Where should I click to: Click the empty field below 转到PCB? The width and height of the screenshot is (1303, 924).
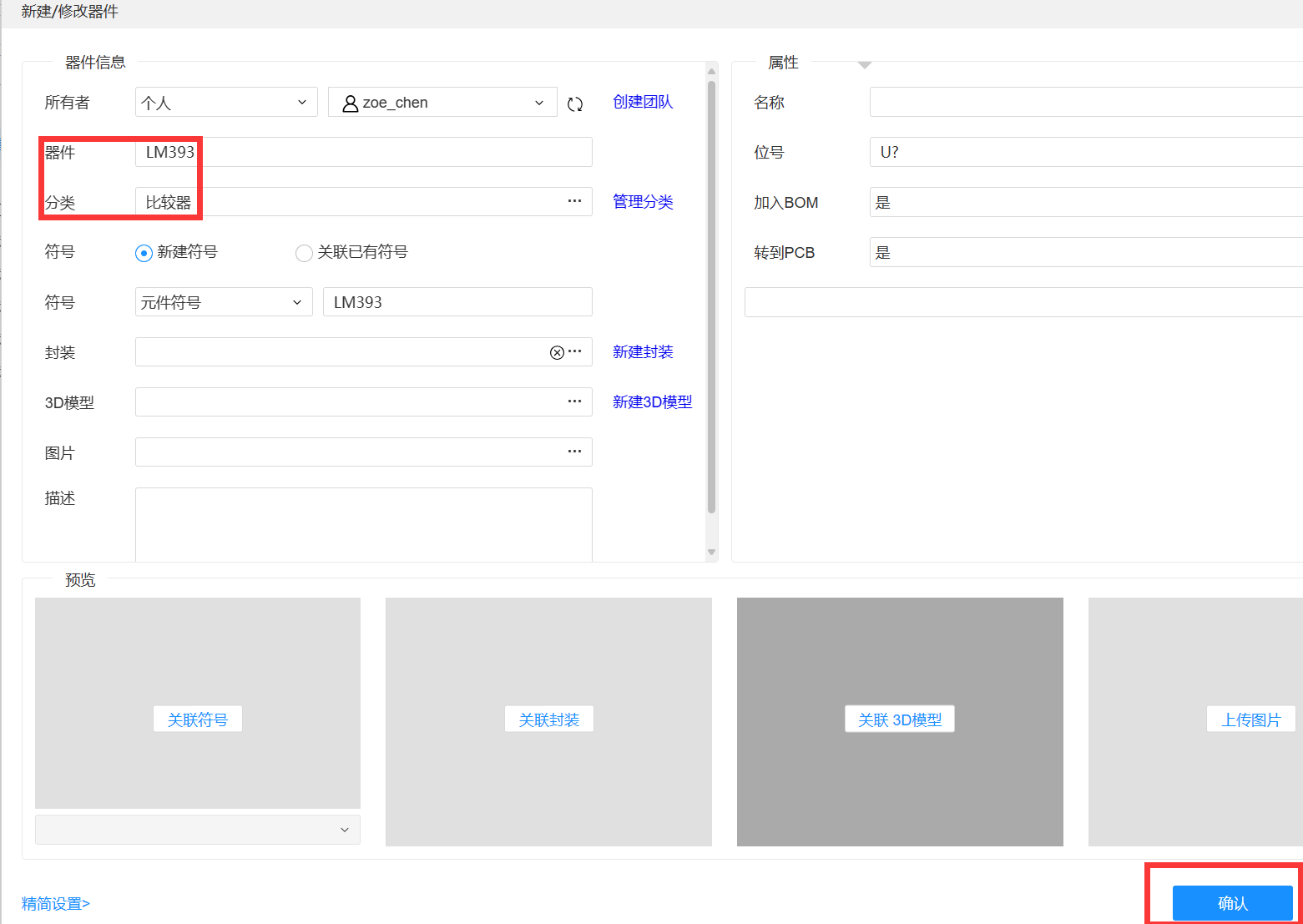(x=1023, y=302)
